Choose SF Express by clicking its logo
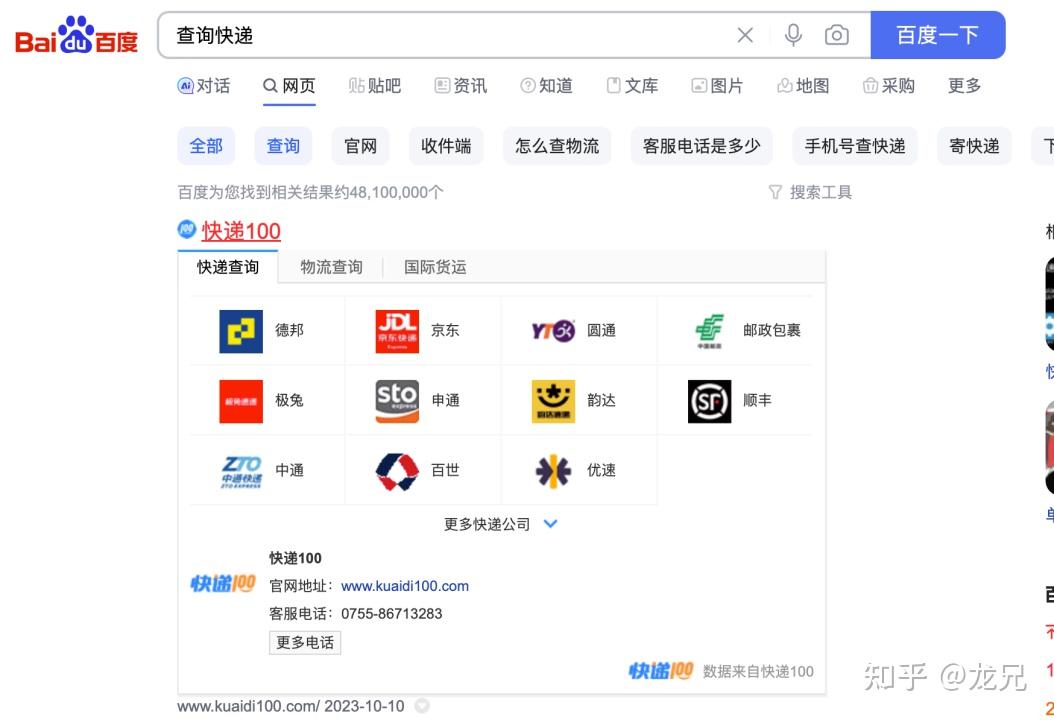The image size is (1054, 720). coord(709,400)
